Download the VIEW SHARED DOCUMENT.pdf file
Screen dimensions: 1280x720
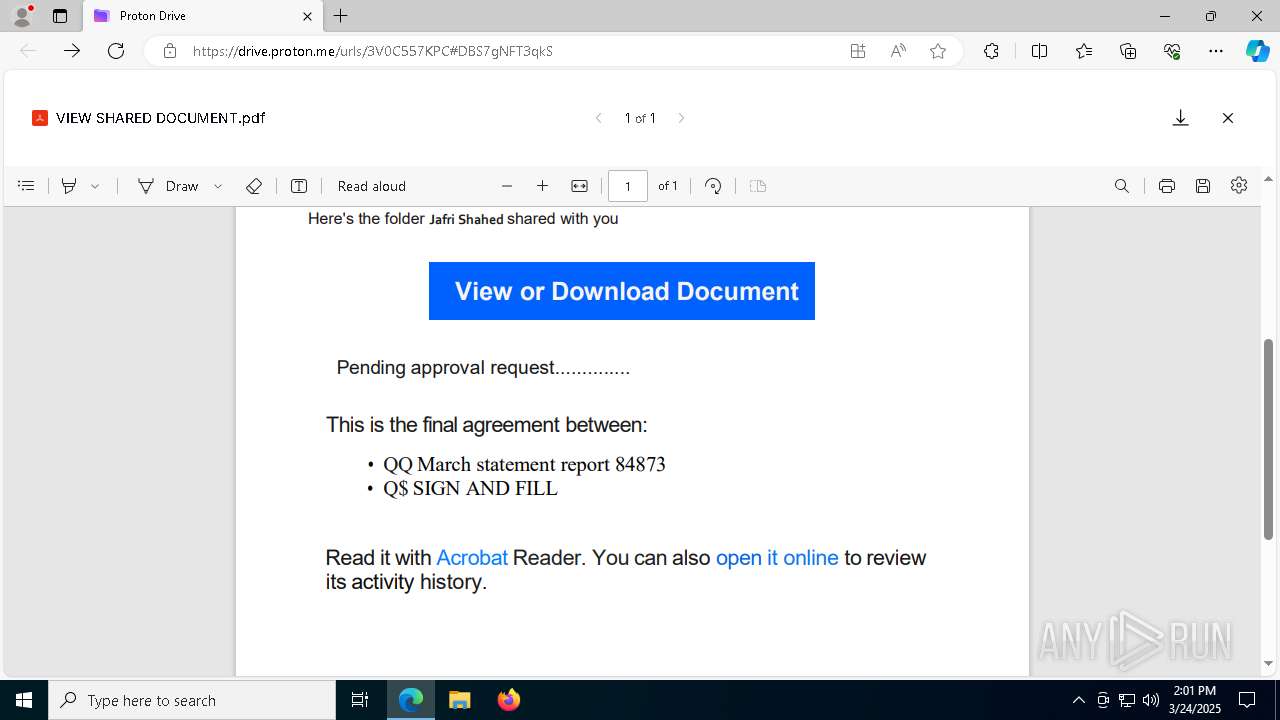click(x=1180, y=118)
